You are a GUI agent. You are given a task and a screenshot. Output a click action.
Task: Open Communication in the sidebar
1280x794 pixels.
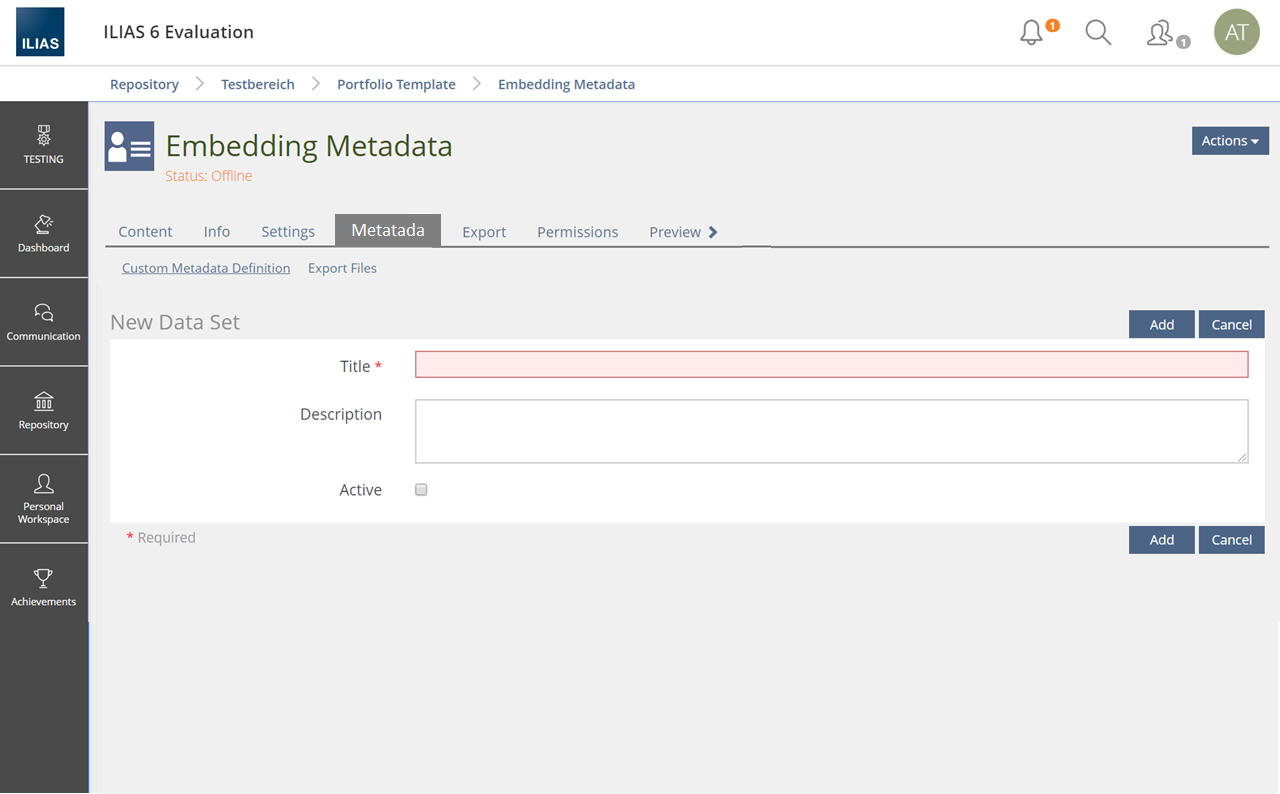pos(43,322)
